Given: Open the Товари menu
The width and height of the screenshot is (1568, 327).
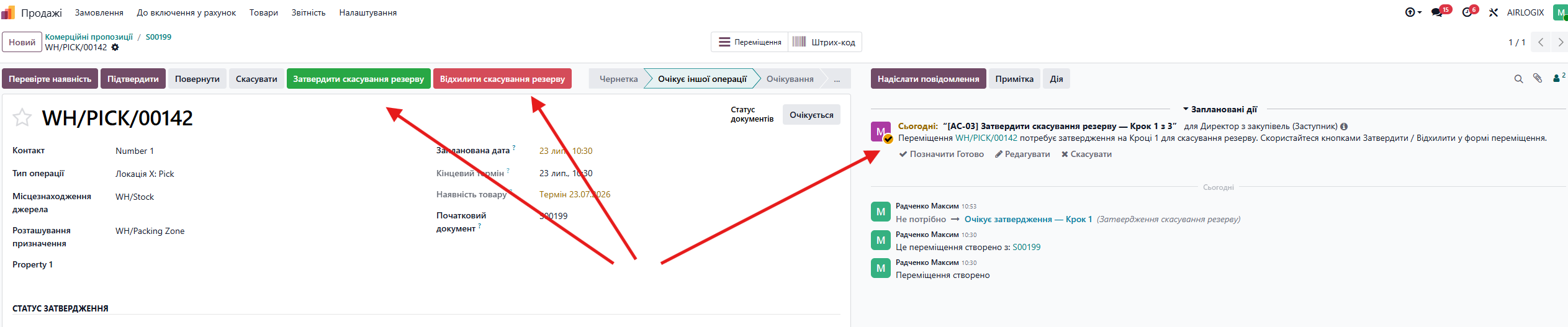Looking at the screenshot, I should pyautogui.click(x=264, y=12).
